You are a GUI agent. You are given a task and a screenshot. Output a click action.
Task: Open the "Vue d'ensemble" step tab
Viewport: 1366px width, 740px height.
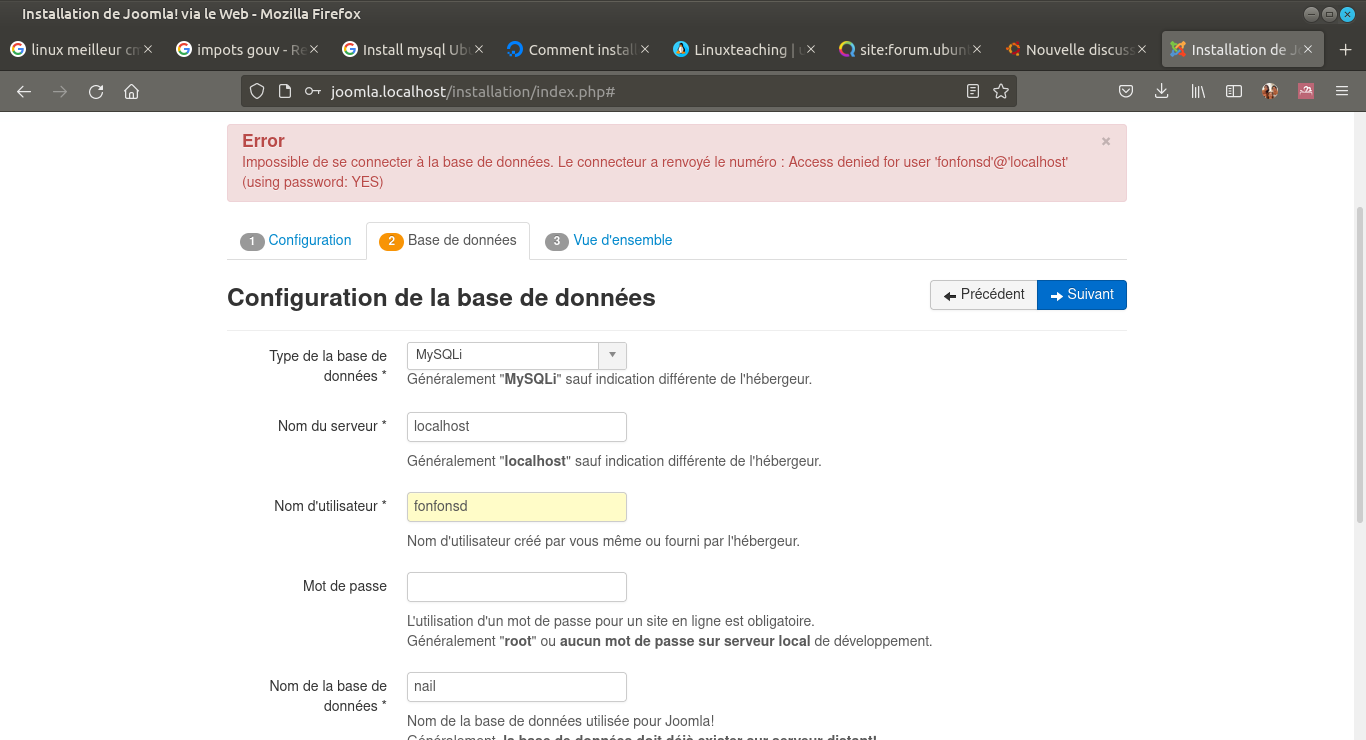pos(609,241)
